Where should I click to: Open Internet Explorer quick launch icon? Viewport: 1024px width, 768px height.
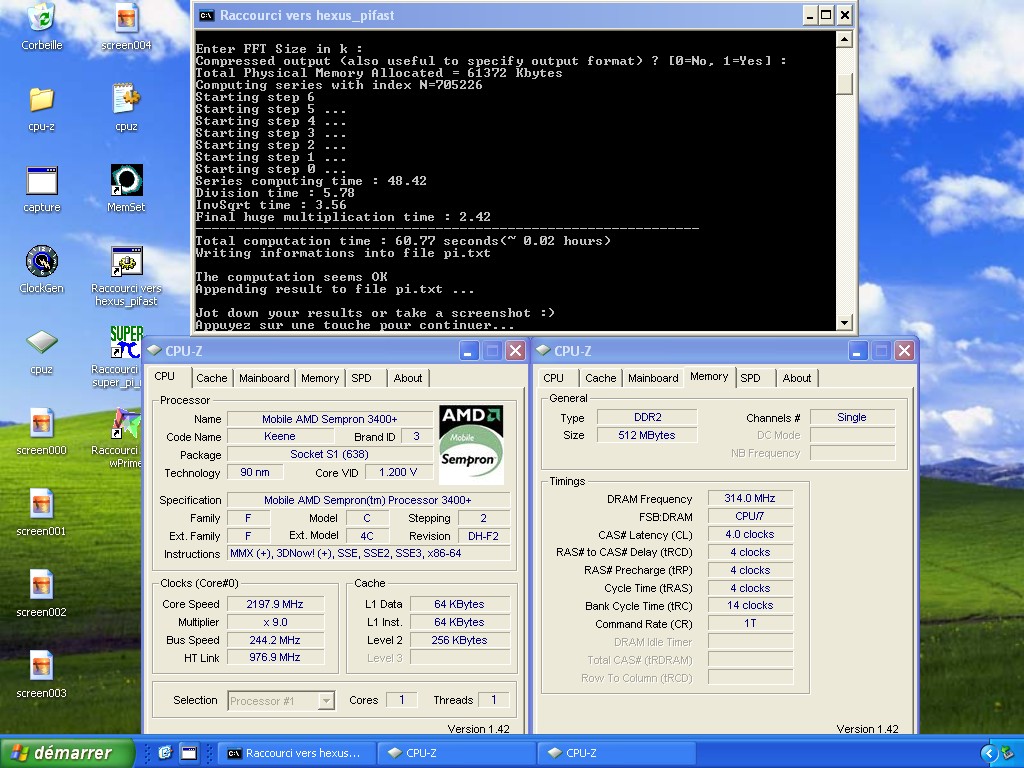(165, 752)
